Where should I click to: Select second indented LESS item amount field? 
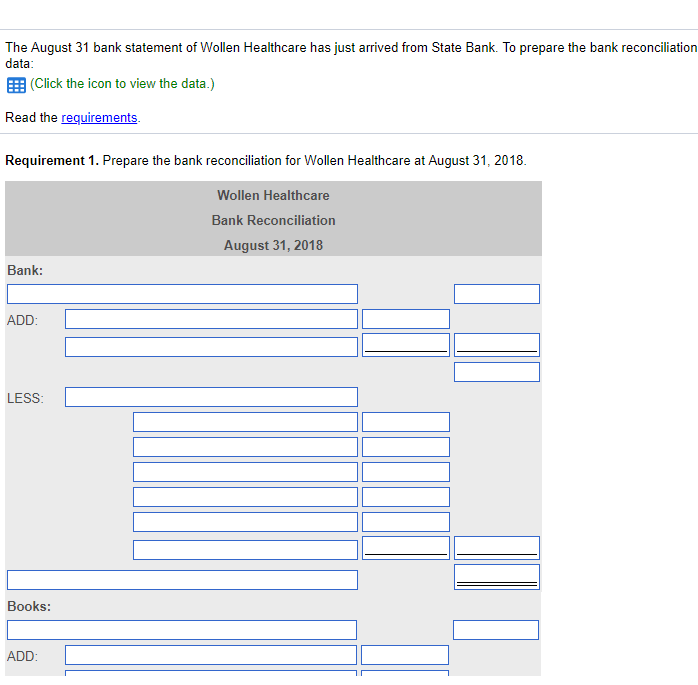tap(406, 447)
